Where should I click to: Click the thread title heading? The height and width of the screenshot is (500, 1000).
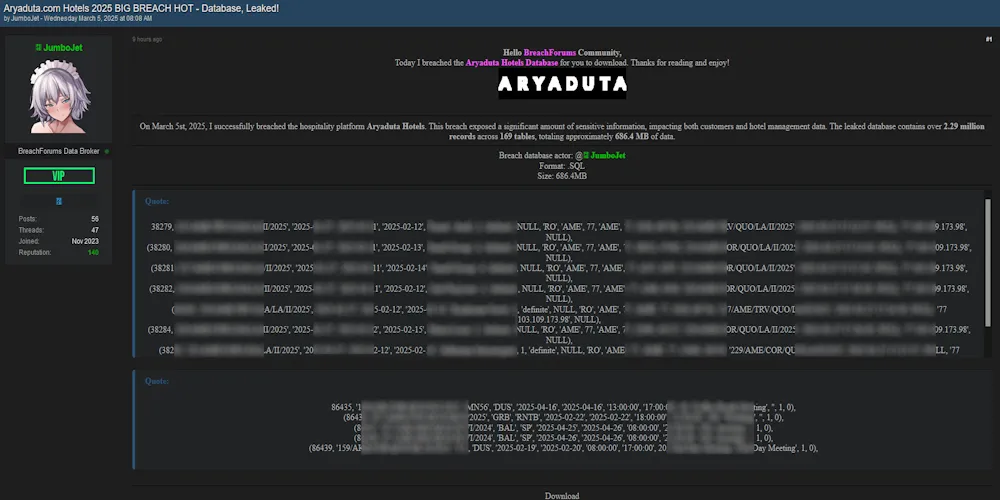point(141,8)
